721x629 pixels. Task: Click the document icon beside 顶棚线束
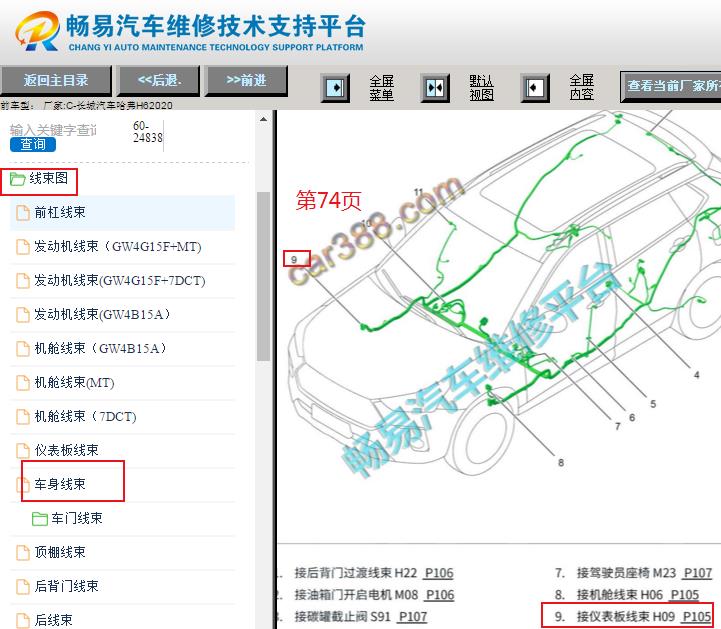click(23, 553)
